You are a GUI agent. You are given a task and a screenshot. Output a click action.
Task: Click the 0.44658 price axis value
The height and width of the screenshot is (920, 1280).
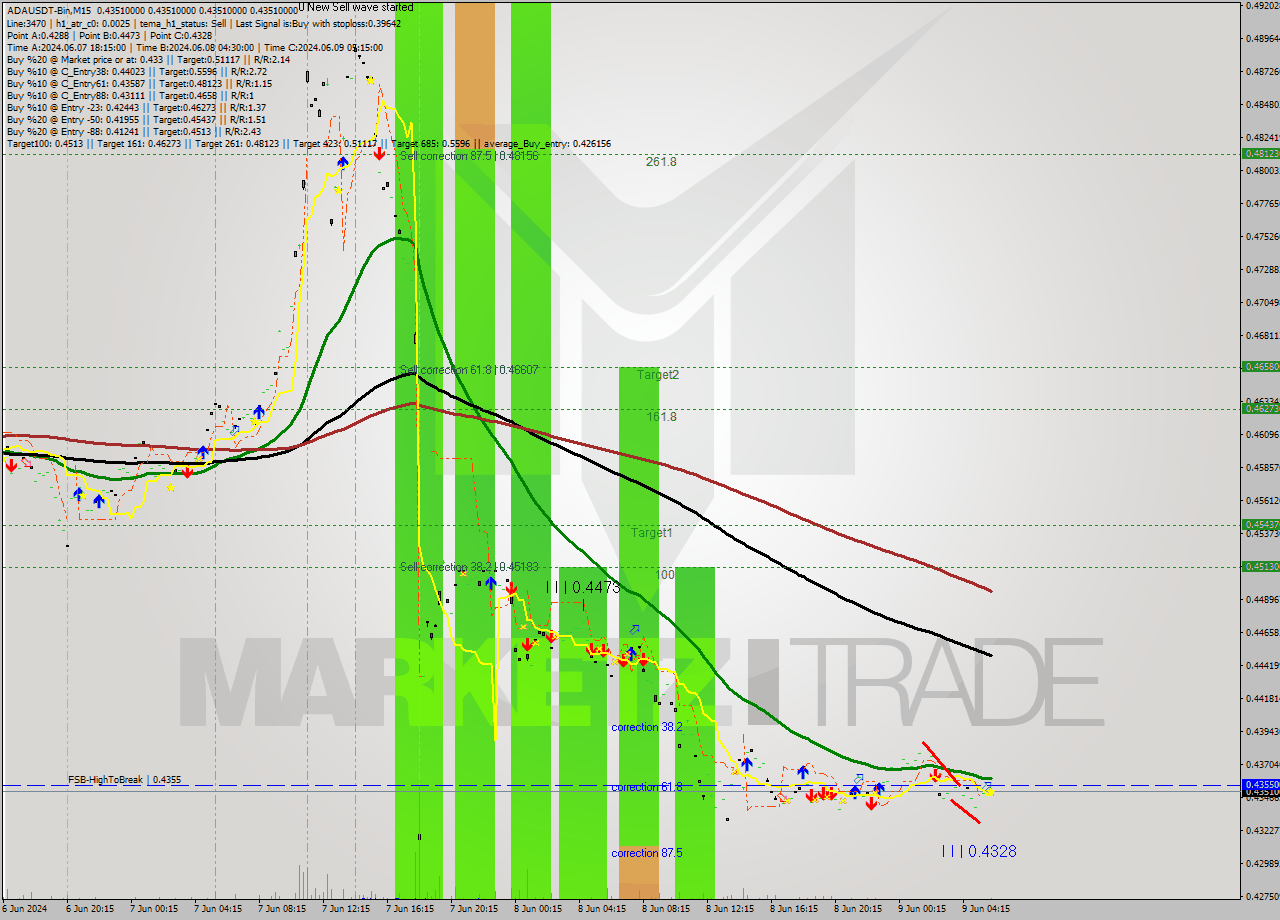[x=1262, y=632]
